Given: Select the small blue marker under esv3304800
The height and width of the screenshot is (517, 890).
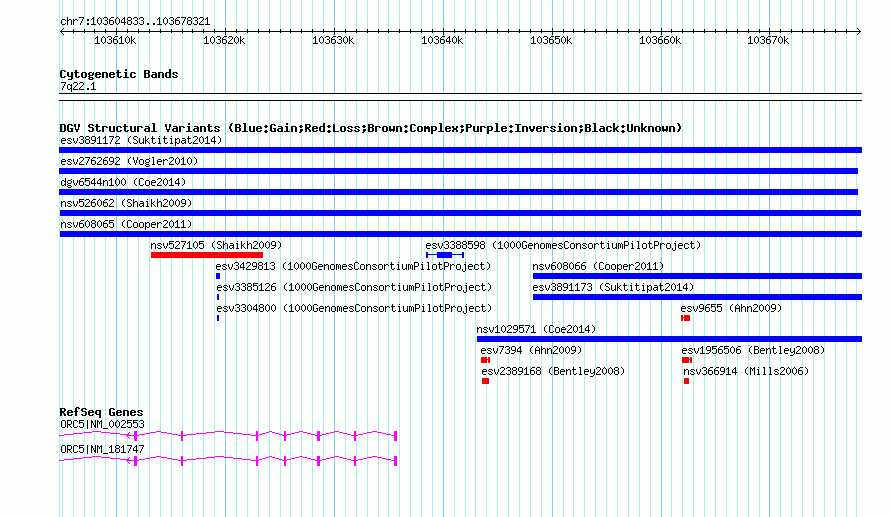Looking at the screenshot, I should [218, 318].
